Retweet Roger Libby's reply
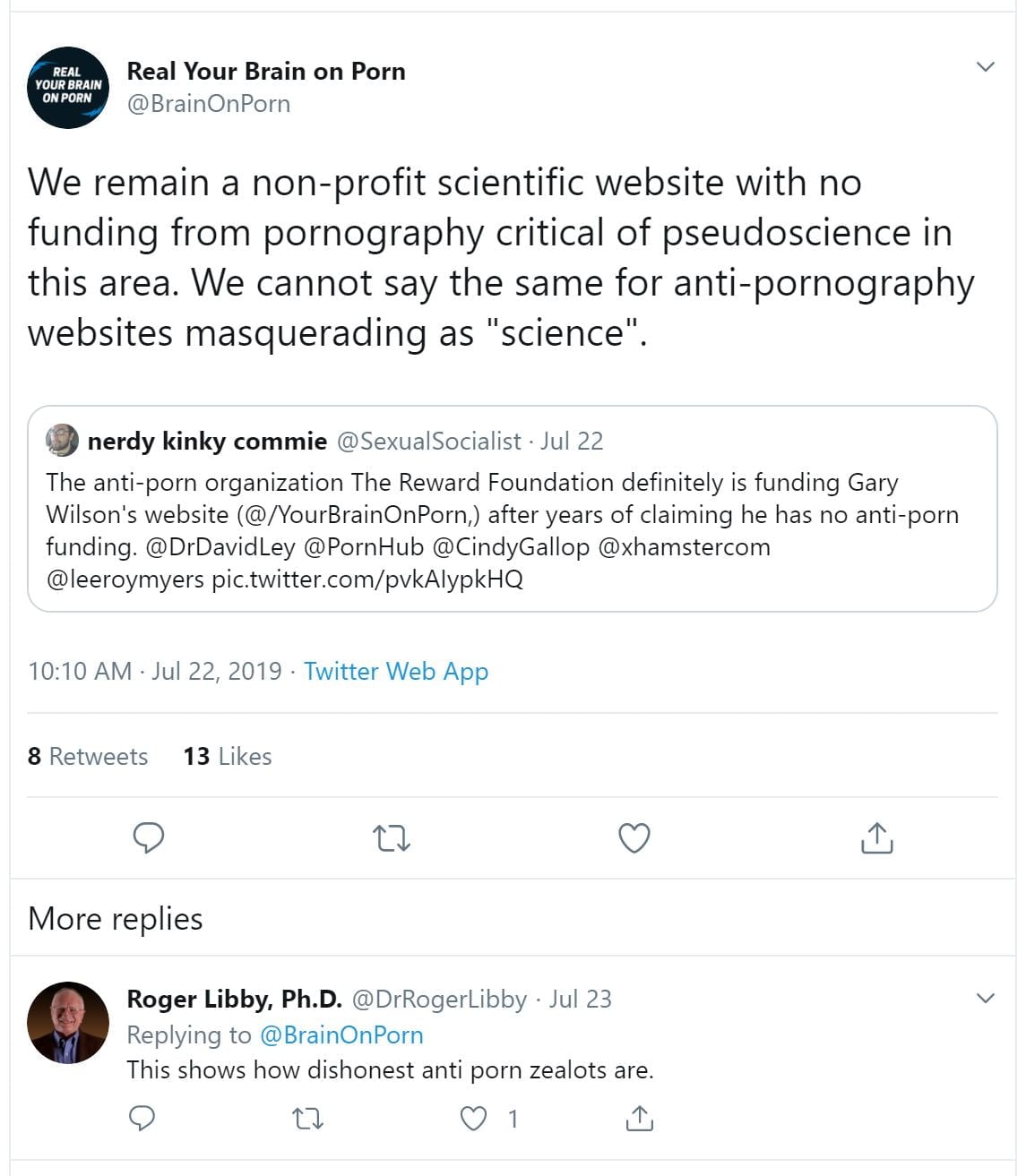 (308, 1118)
